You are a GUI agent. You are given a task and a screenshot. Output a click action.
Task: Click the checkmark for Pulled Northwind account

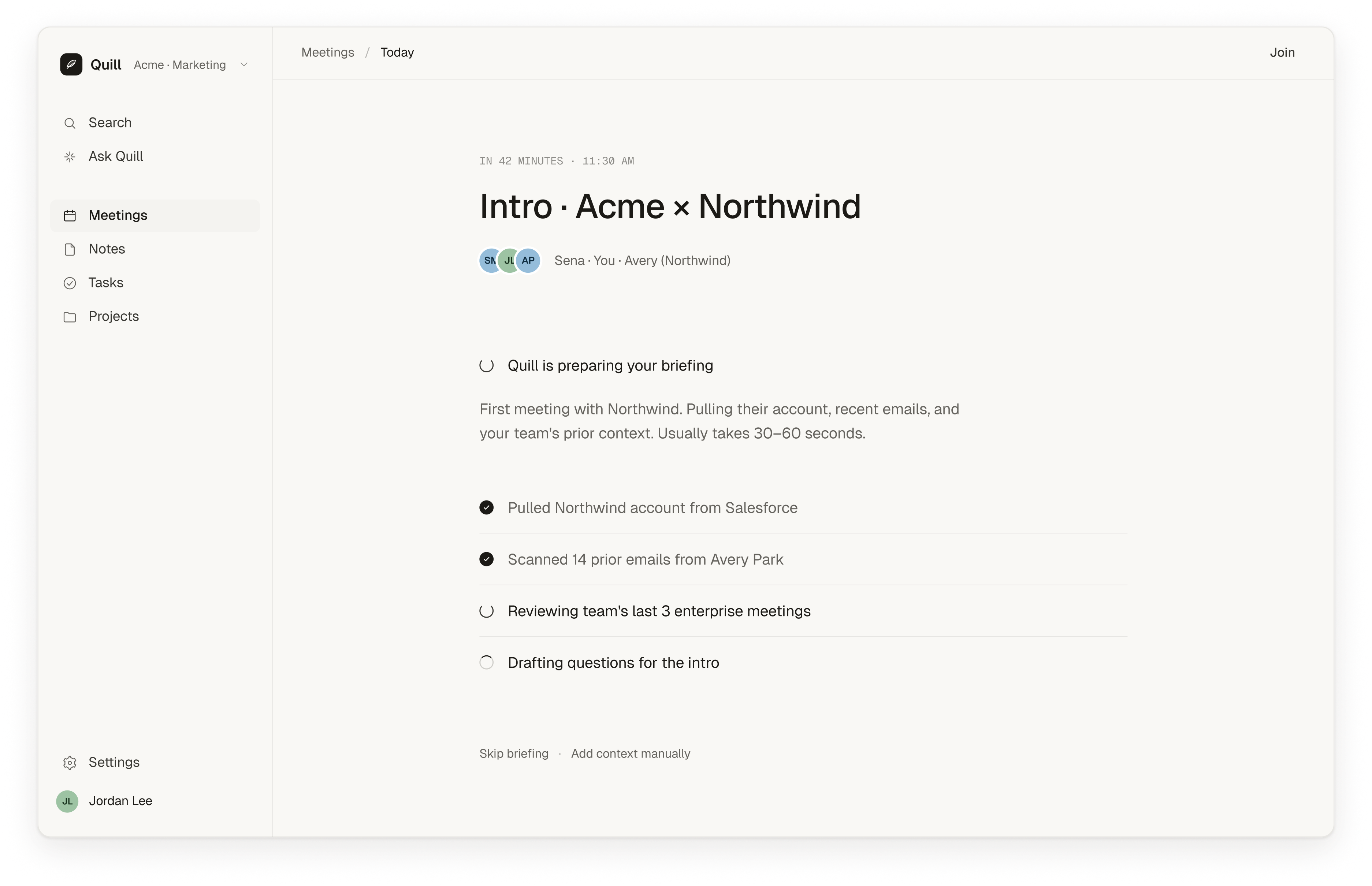(487, 507)
